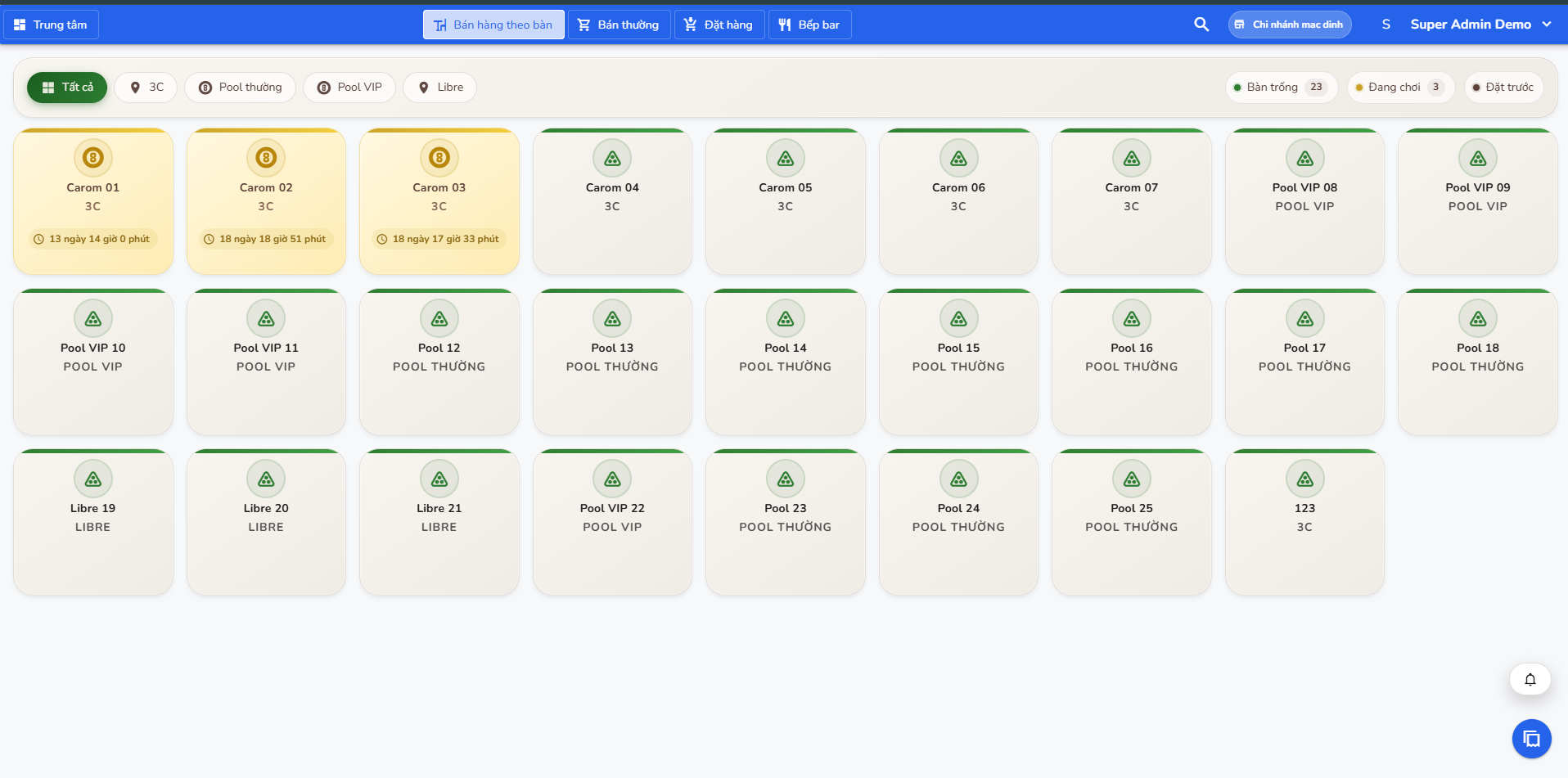Image resolution: width=1568 pixels, height=778 pixels.
Task: Open the Pool VIP 10 table card
Action: pyautogui.click(x=93, y=362)
